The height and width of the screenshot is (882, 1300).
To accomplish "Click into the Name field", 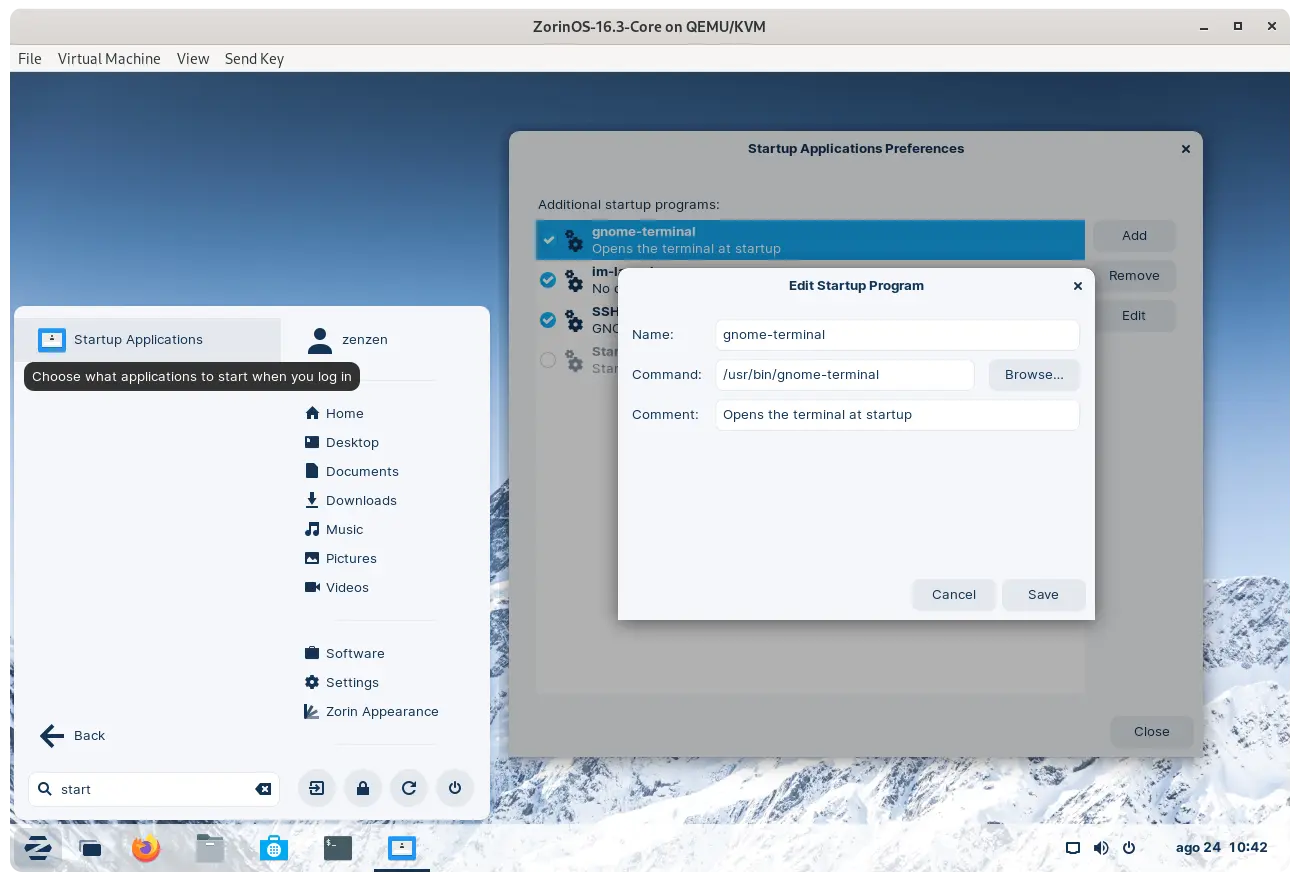I will pos(897,334).
